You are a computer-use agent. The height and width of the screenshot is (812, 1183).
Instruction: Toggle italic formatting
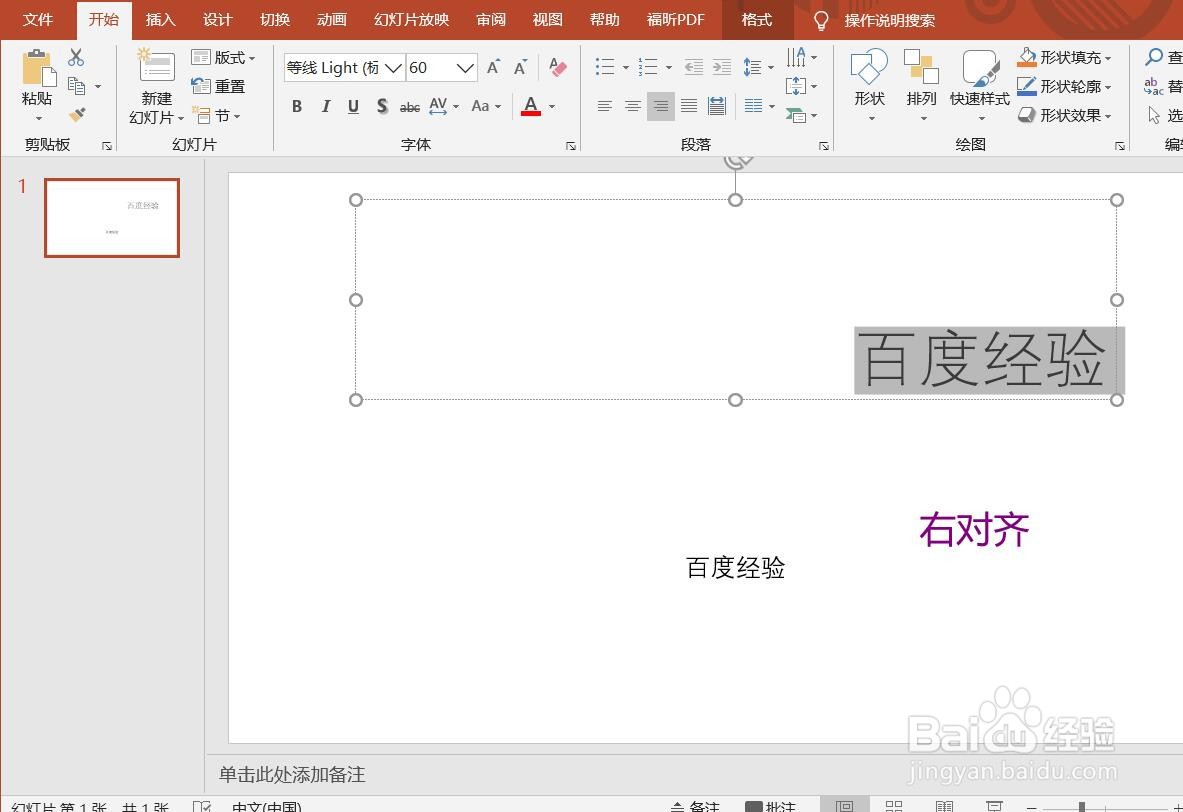point(325,106)
